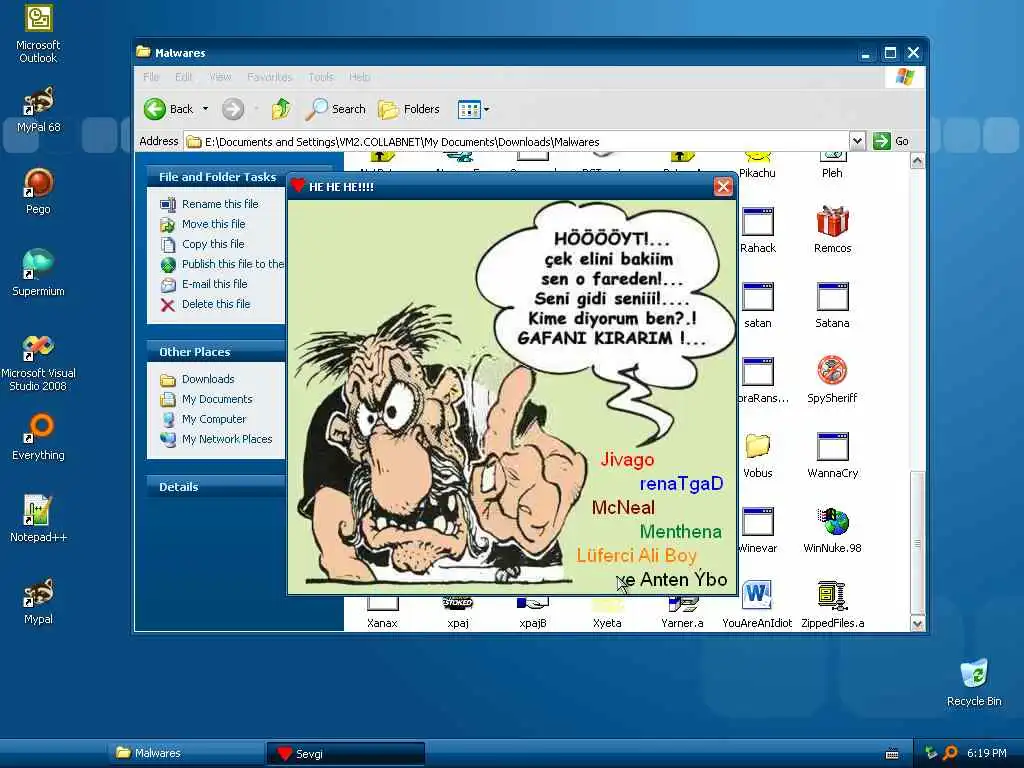Click inside the Address path field
This screenshot has width=1024, height=768.
[x=516, y=141]
